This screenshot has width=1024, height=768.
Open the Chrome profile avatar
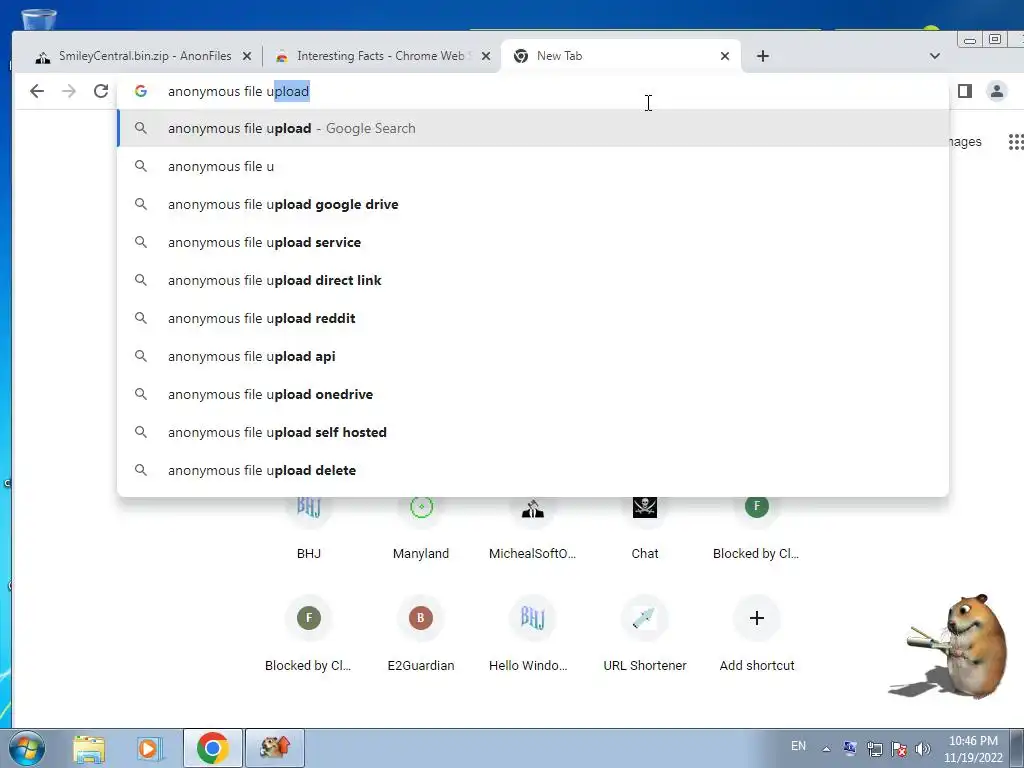pos(997,91)
